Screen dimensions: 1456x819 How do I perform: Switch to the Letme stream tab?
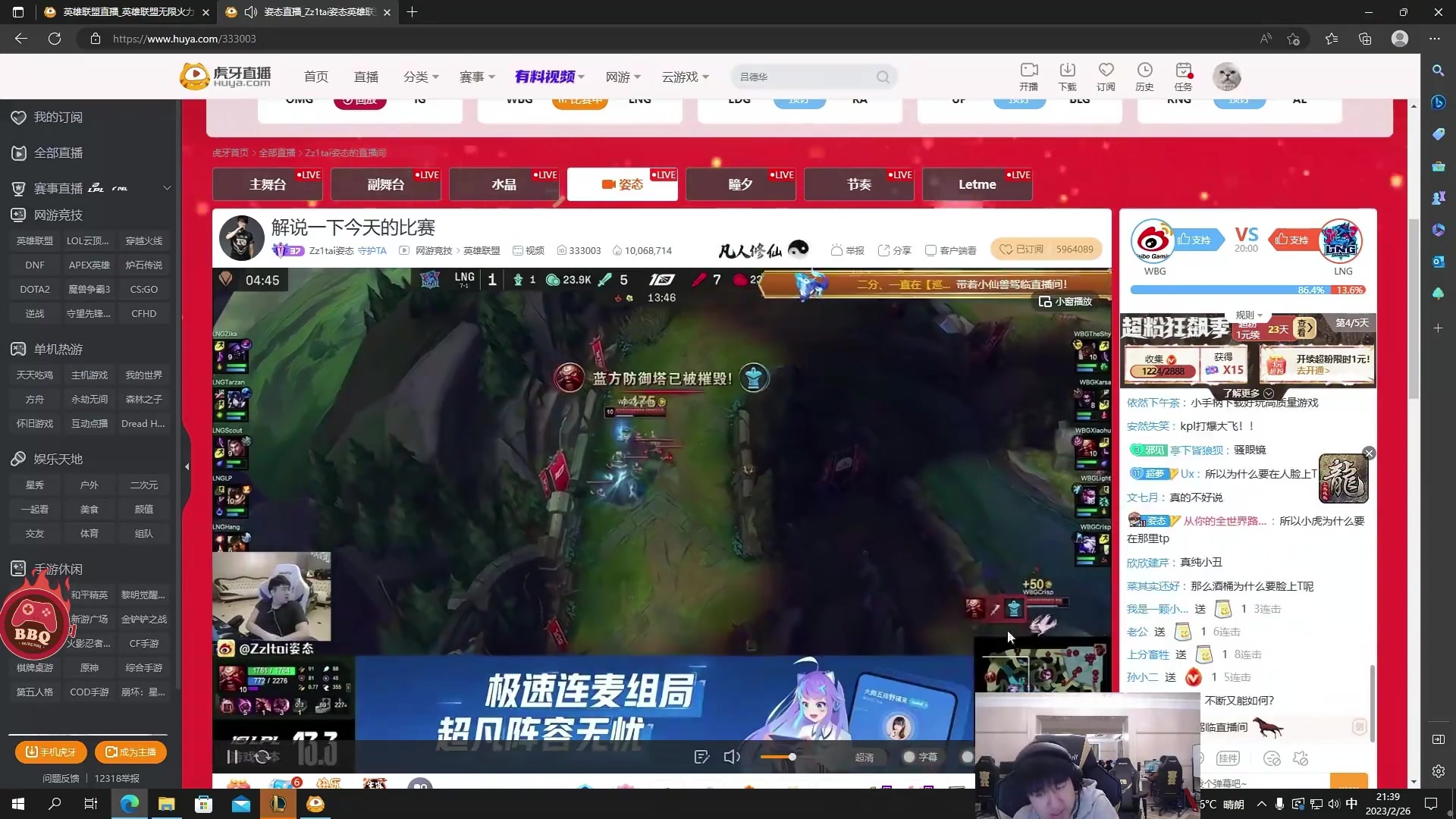pyautogui.click(x=977, y=184)
